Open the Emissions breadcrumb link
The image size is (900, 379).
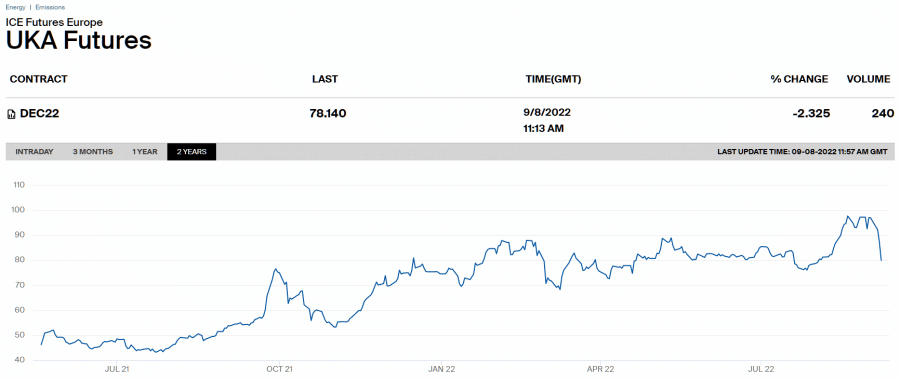50,7
